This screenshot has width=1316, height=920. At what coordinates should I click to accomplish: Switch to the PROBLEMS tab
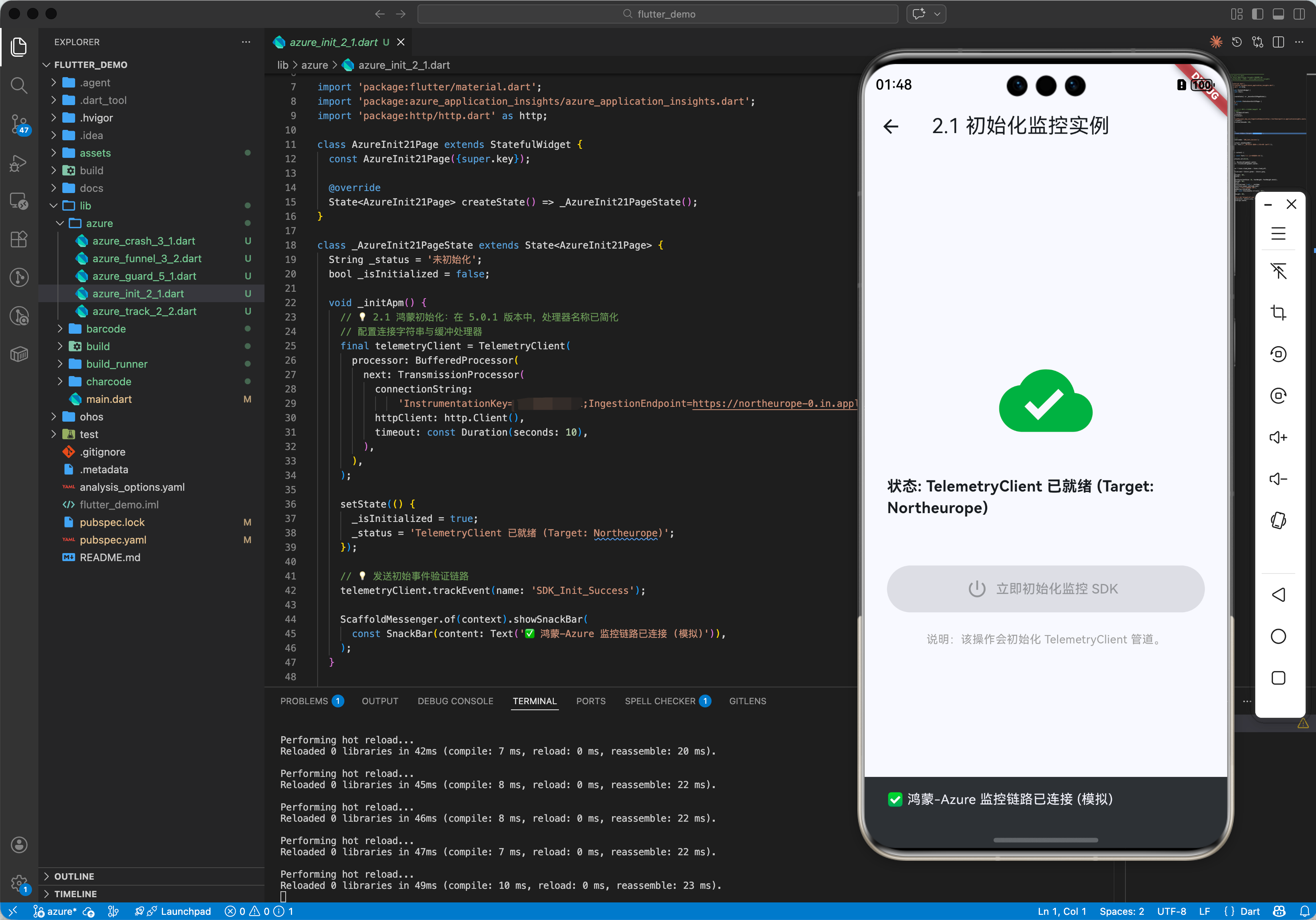coord(304,701)
